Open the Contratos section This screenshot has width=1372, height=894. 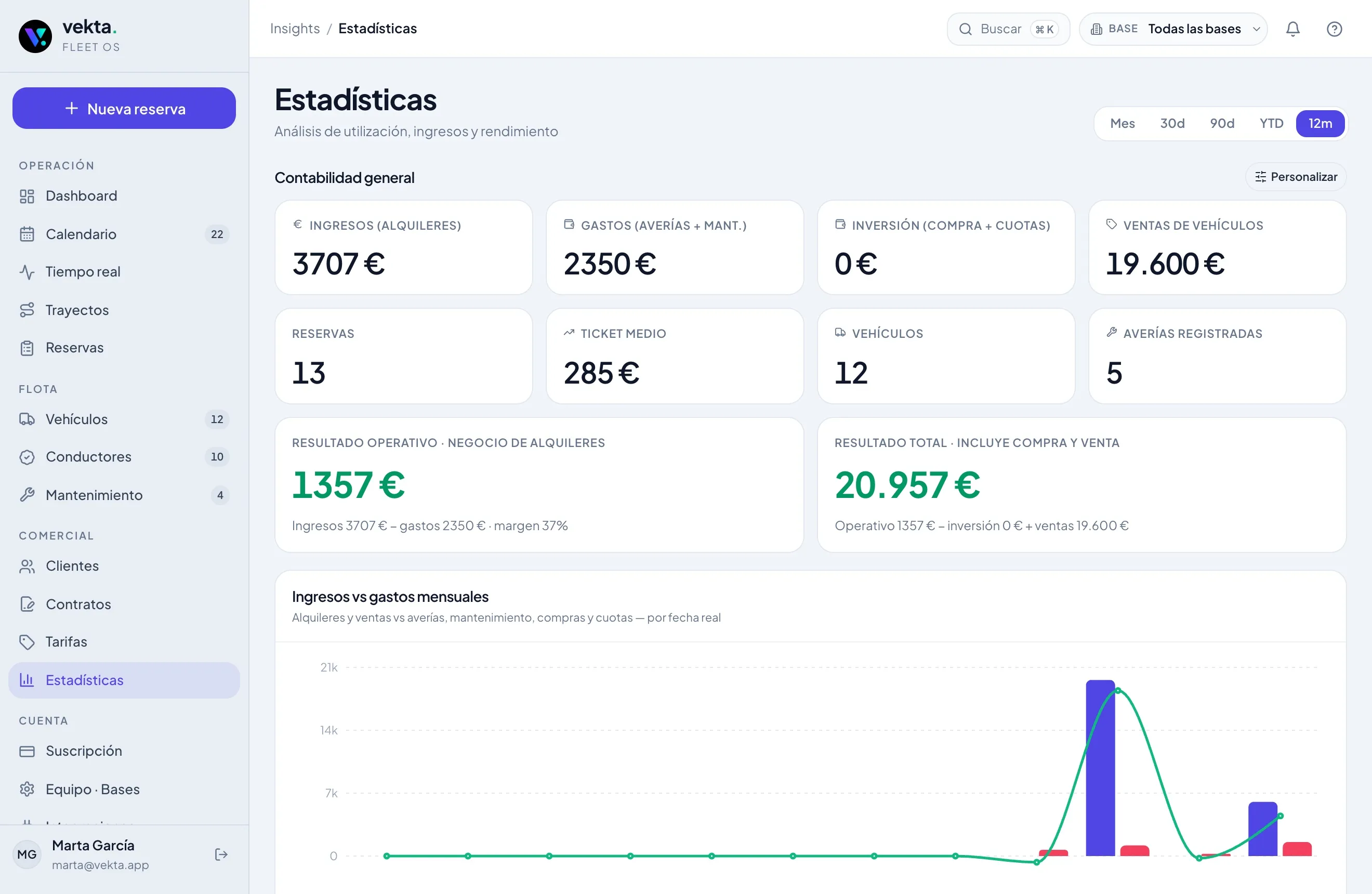[124, 604]
